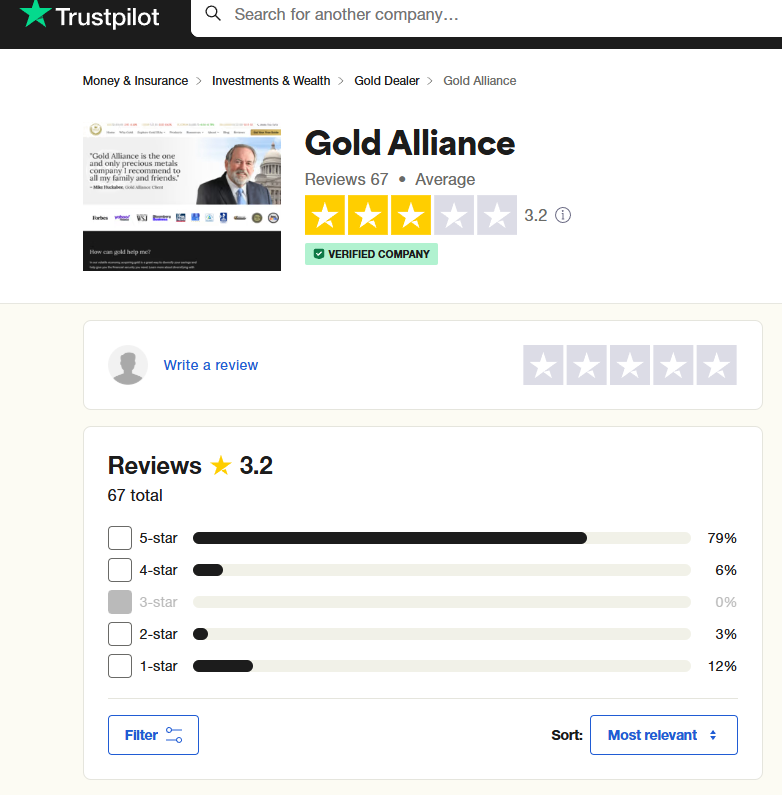The width and height of the screenshot is (782, 795).
Task: Click the search magnifier icon
Action: [213, 14]
